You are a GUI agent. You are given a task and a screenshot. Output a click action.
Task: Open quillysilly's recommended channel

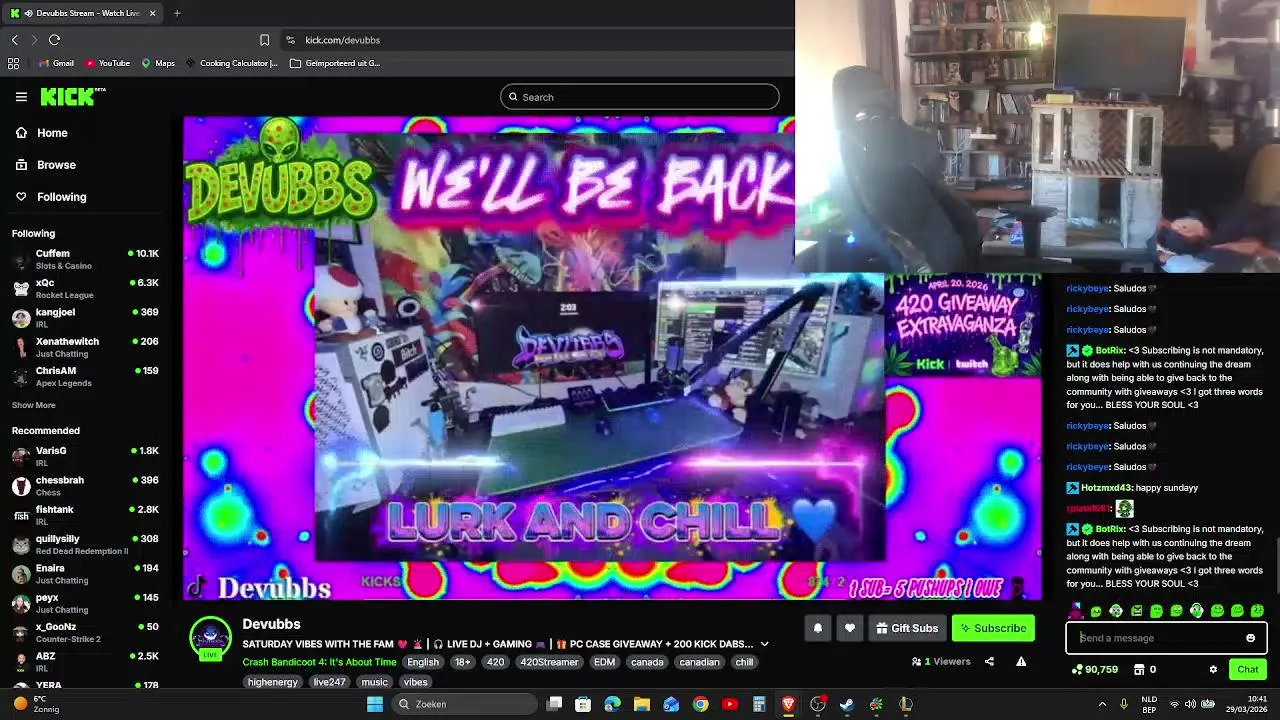tap(86, 544)
